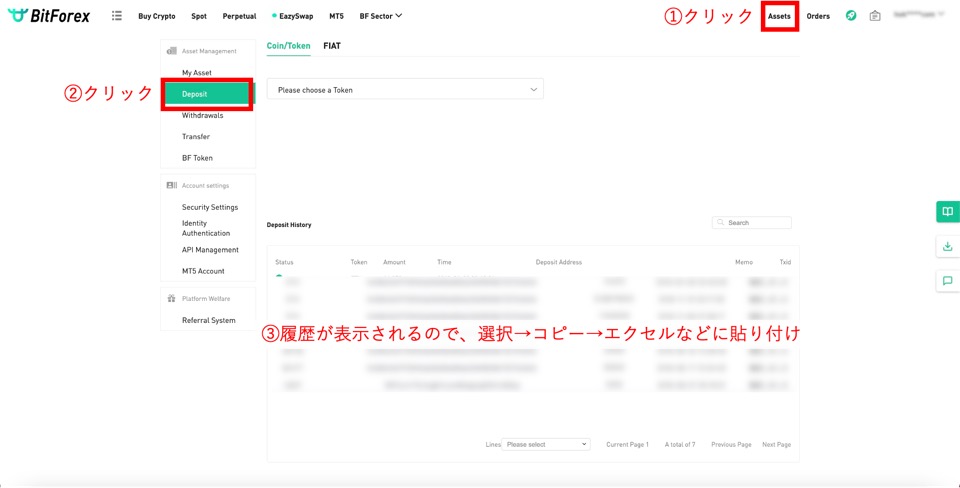Open EazySwap from the top bar
Screen dimensions: 960x488
[x=293, y=17]
